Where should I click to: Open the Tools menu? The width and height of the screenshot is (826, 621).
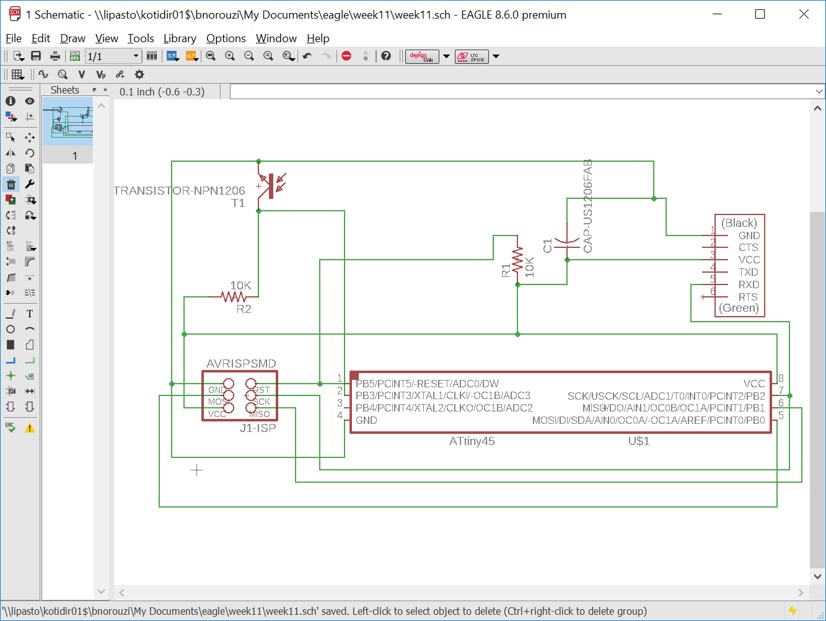(141, 38)
